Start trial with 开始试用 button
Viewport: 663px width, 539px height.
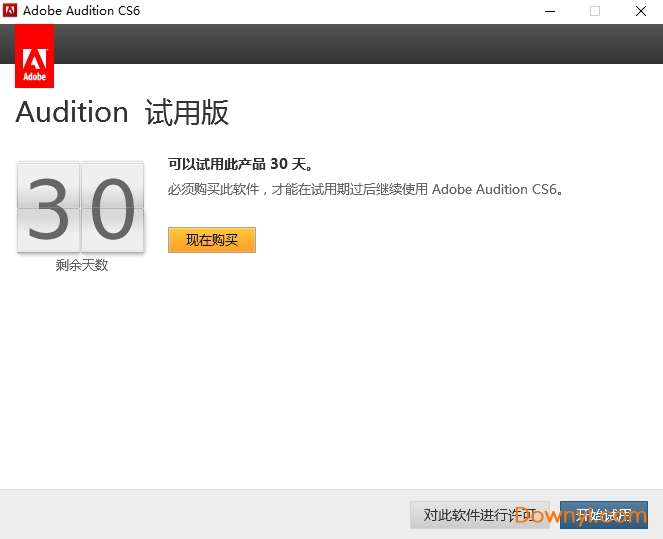coord(604,515)
